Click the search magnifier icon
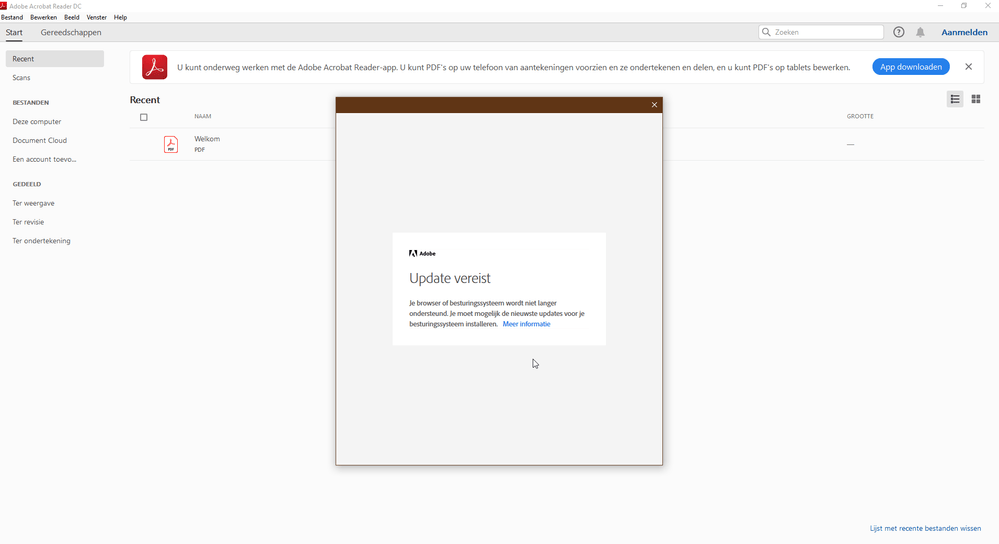Viewport: 999px width, 544px height. coord(766,32)
